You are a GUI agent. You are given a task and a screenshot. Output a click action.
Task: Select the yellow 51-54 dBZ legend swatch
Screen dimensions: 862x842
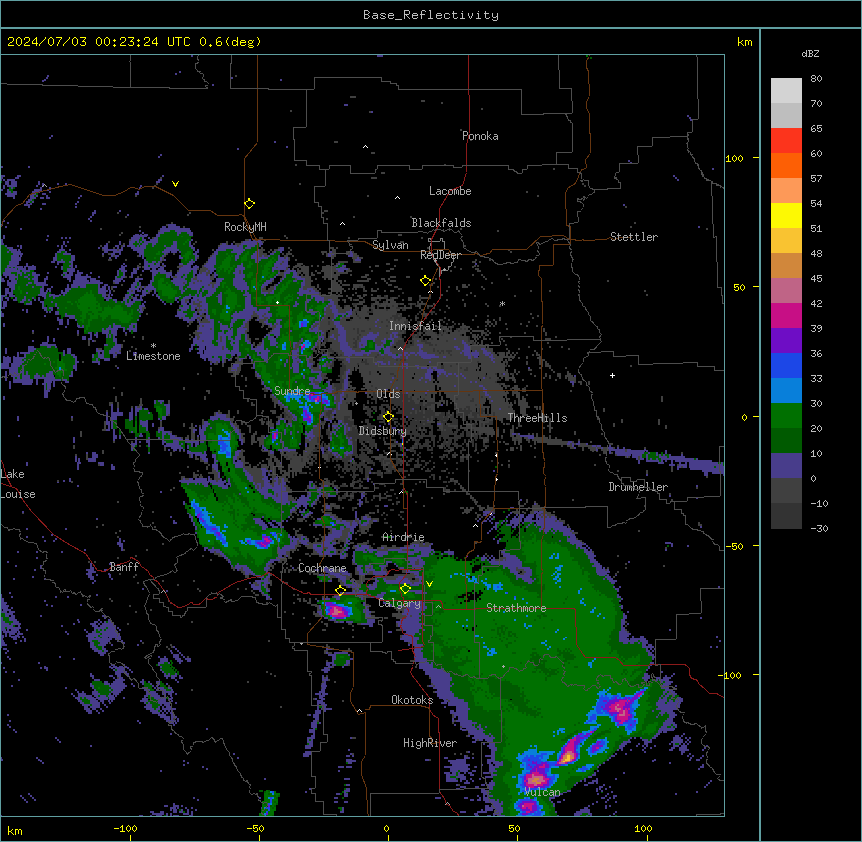786,215
